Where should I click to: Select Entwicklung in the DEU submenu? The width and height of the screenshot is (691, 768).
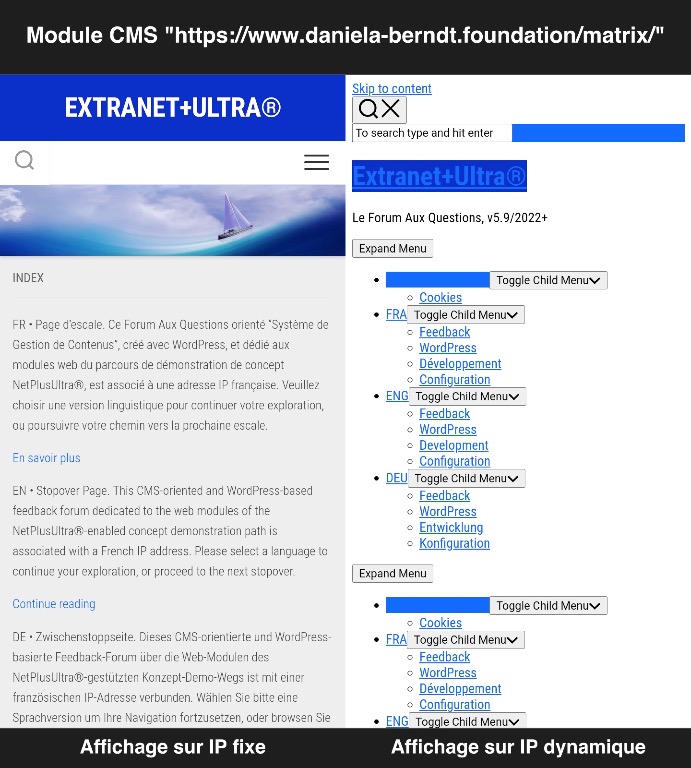point(451,528)
